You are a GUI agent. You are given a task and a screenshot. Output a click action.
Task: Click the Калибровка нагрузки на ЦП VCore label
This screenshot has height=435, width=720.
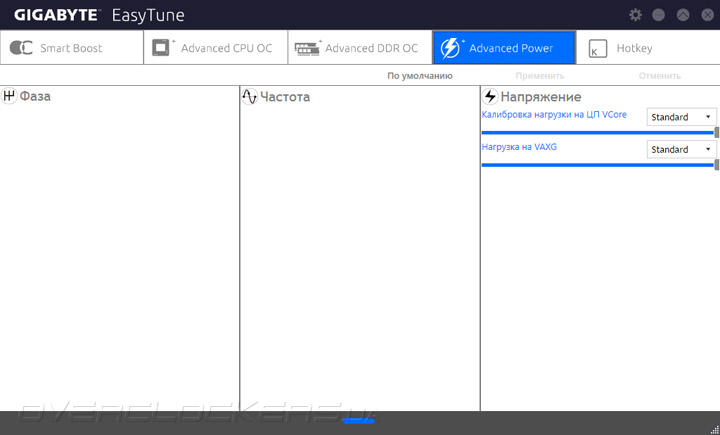point(554,115)
